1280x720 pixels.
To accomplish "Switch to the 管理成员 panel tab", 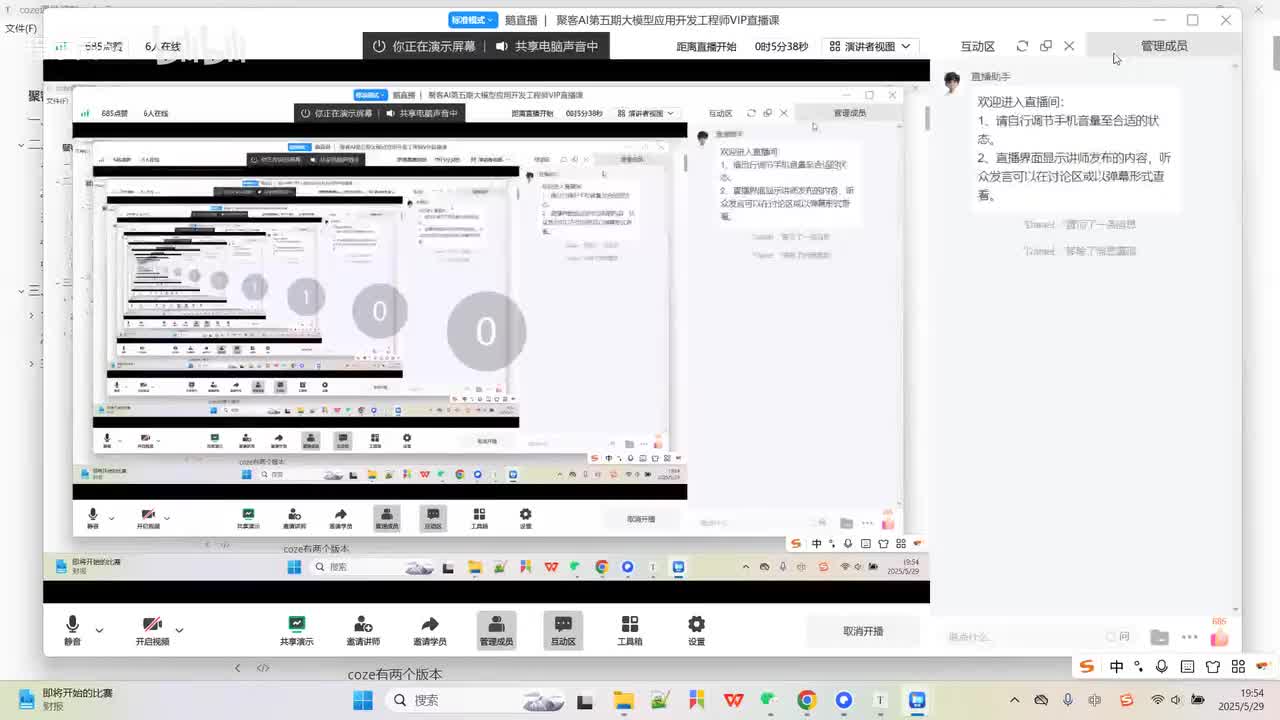I will (x=1164, y=46).
